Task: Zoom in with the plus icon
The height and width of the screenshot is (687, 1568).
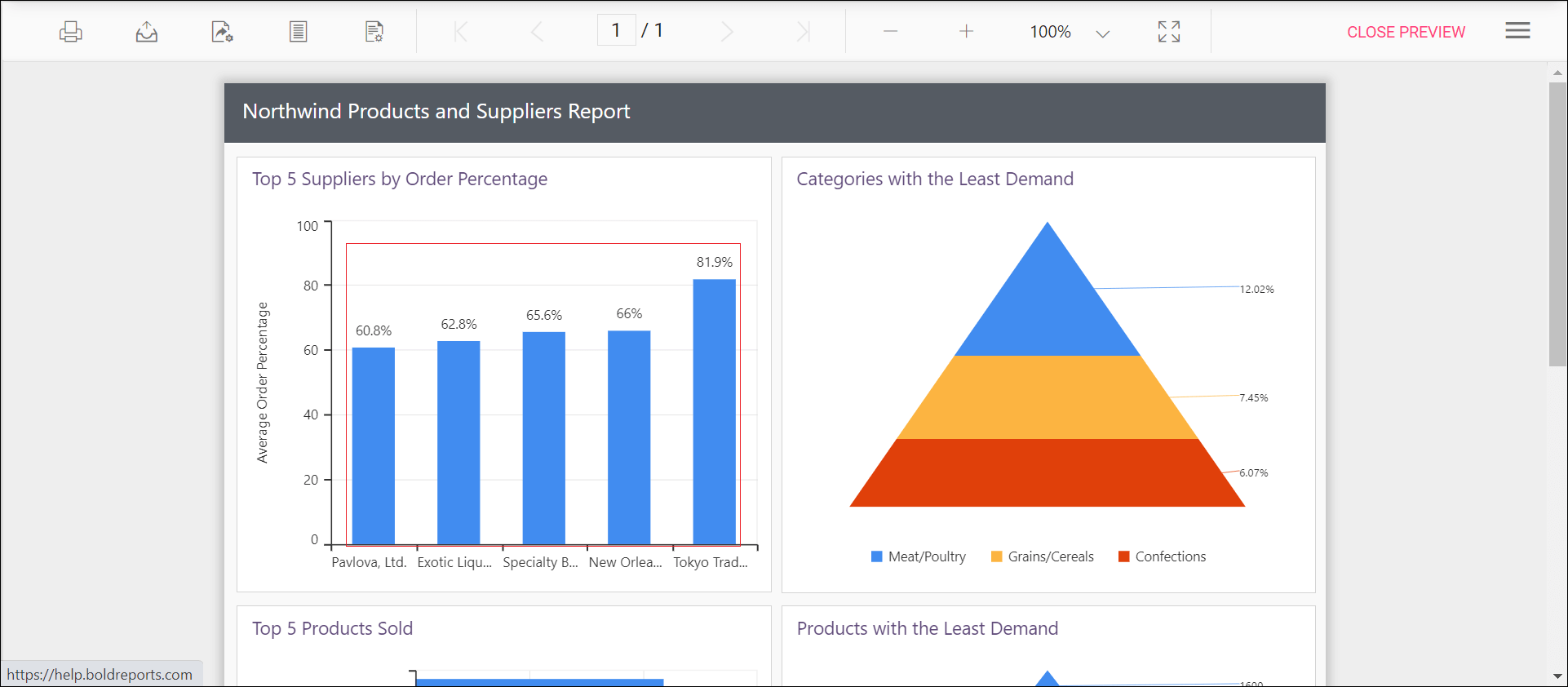Action: (x=966, y=32)
